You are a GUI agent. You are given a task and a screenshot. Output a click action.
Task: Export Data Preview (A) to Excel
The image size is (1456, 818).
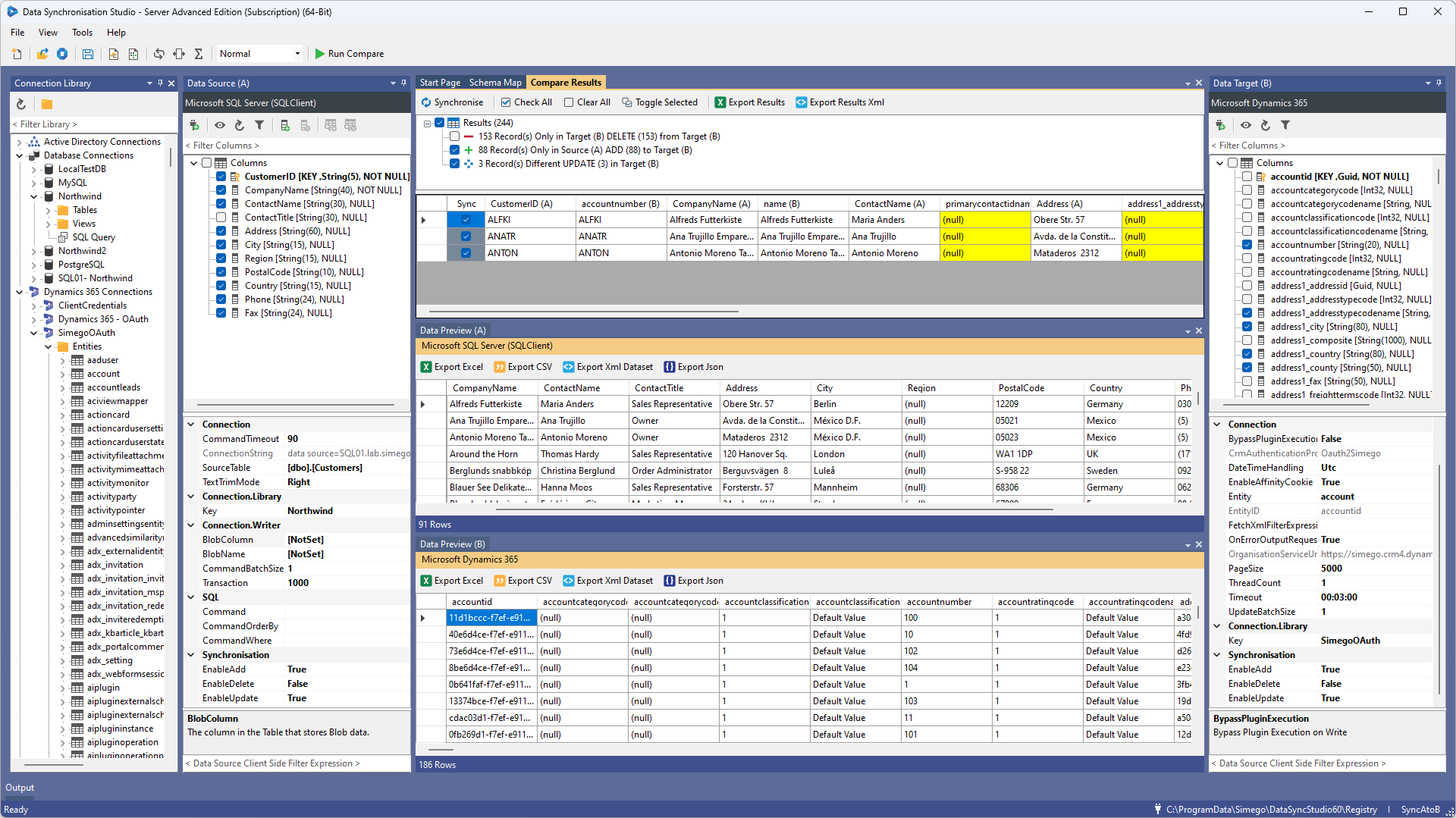[452, 367]
